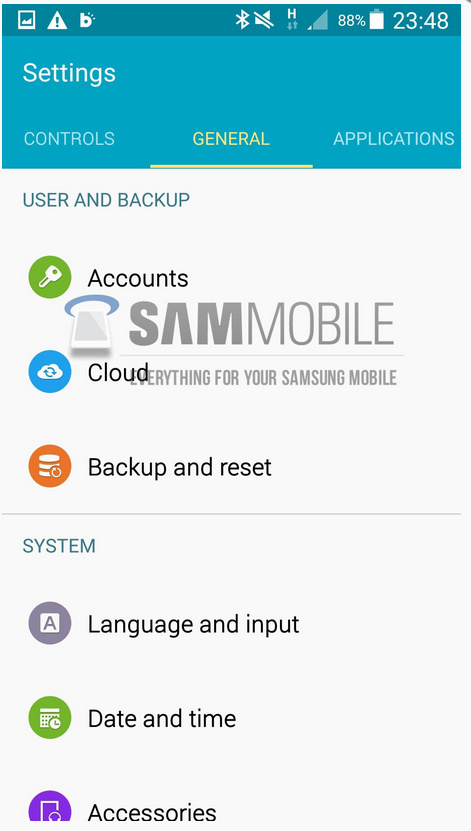Image resolution: width=471 pixels, height=831 pixels.
Task: Open Date and time settings
Action: [232, 718]
